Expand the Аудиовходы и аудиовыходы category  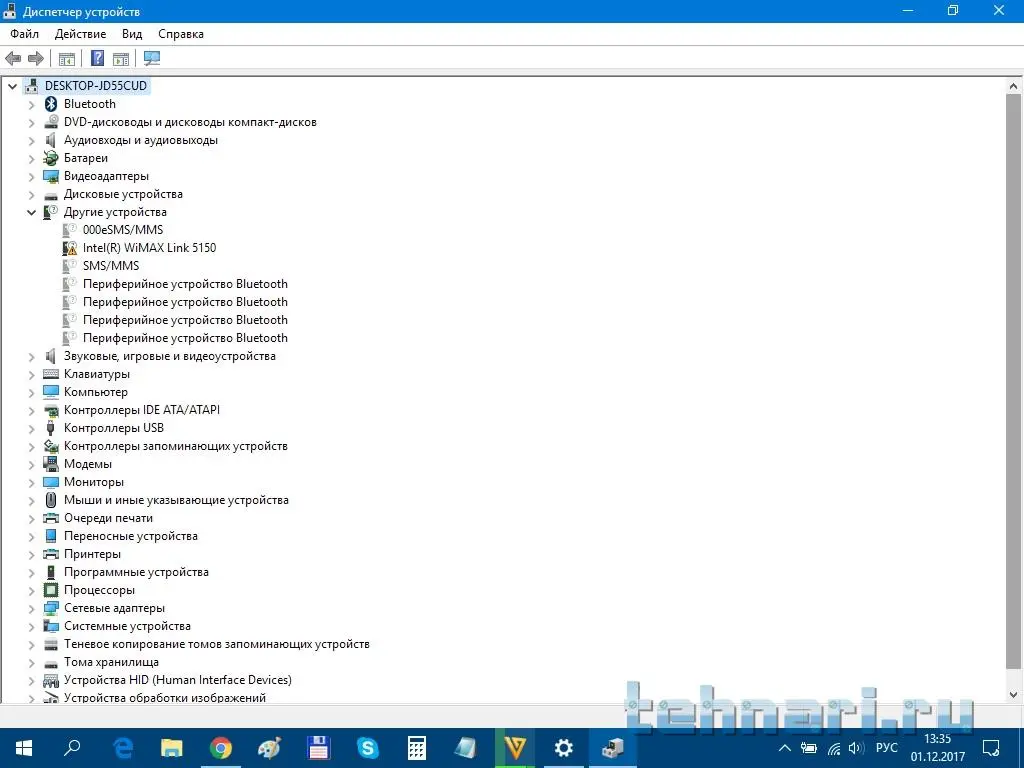31,140
